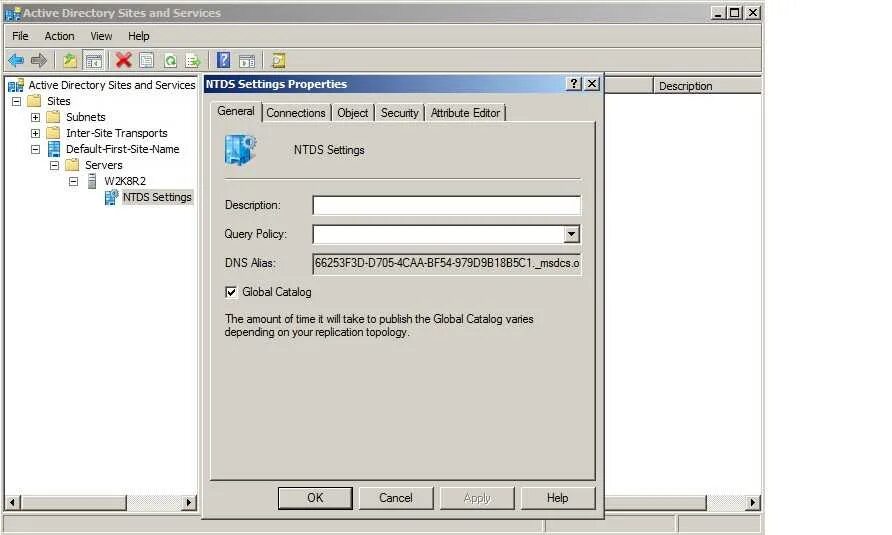The width and height of the screenshot is (892, 535).
Task: Click the OK button
Action: (315, 498)
